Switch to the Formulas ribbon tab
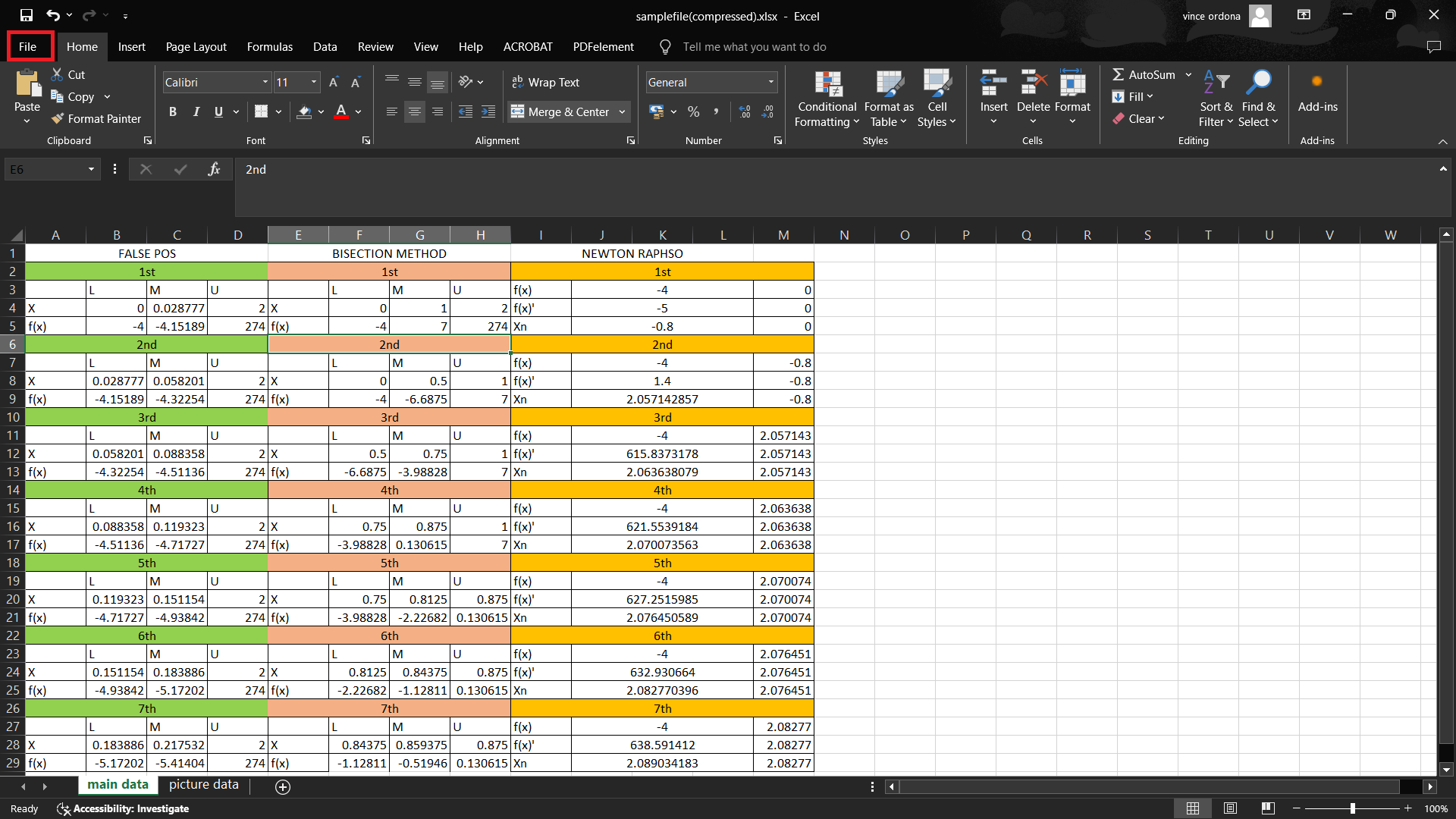Screen dimensions: 1456x819 pyautogui.click(x=269, y=46)
